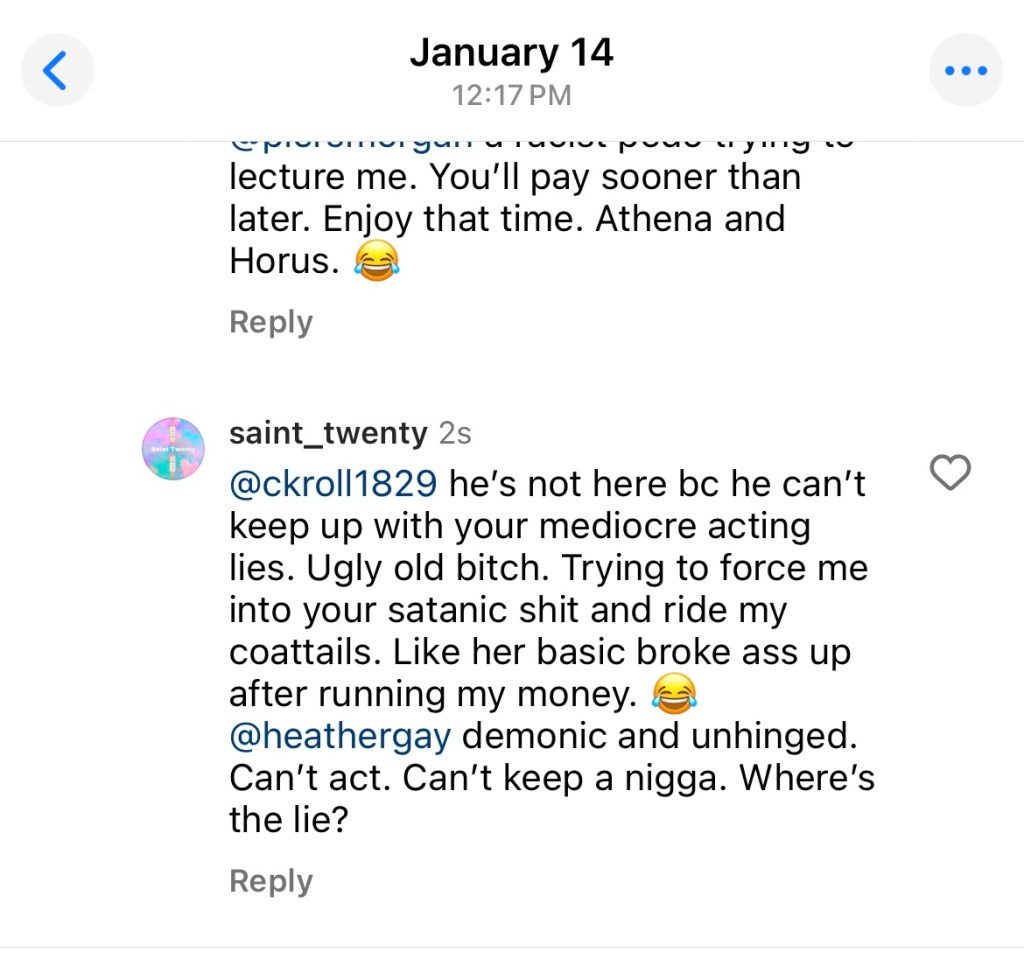Like the saint_twenty comment with the heart
1024x959 pixels.
point(950,473)
